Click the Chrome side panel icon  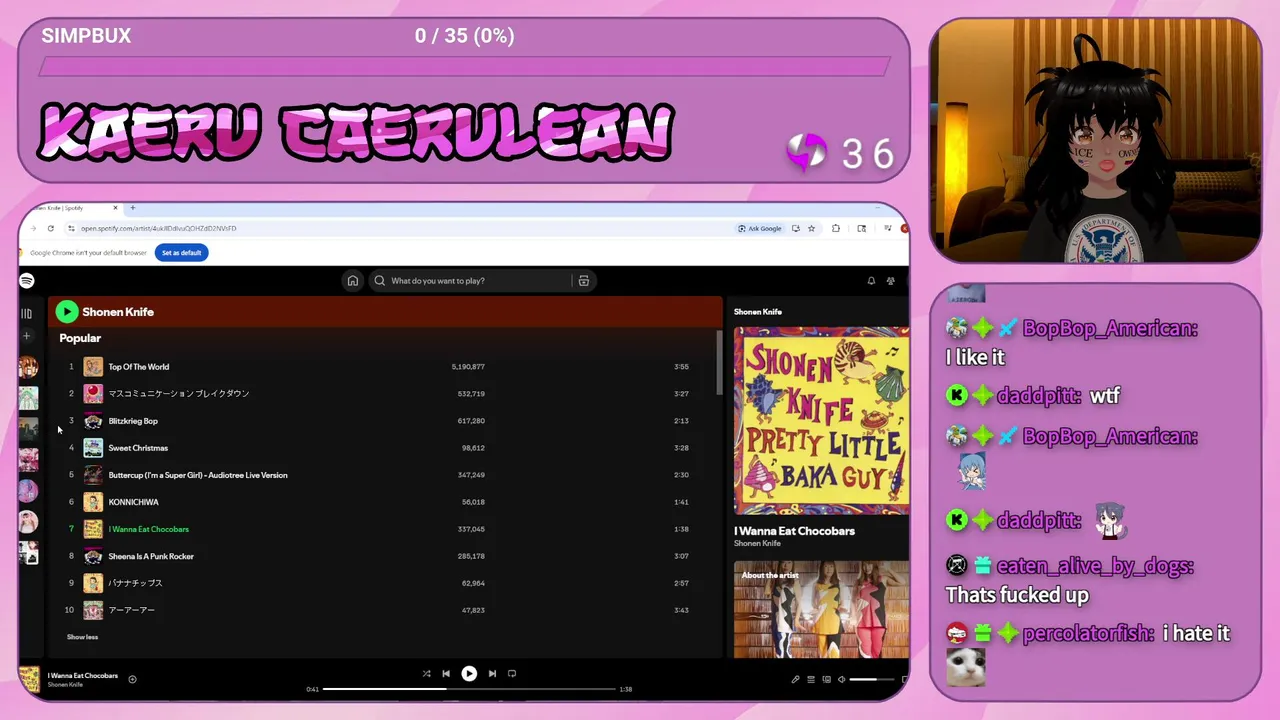pyautogui.click(x=862, y=228)
